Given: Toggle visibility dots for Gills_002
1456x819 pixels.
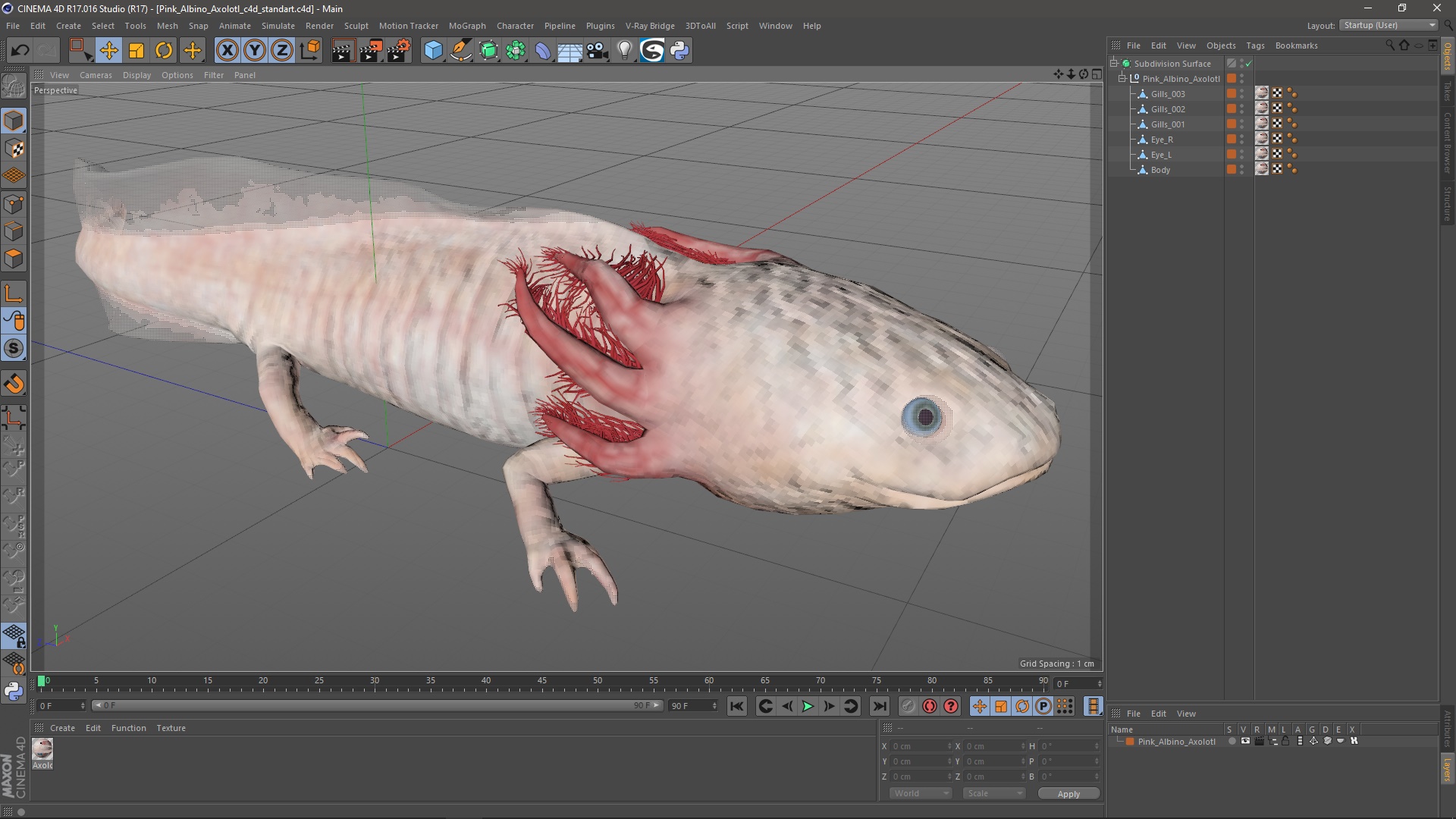Looking at the screenshot, I should (x=1242, y=109).
